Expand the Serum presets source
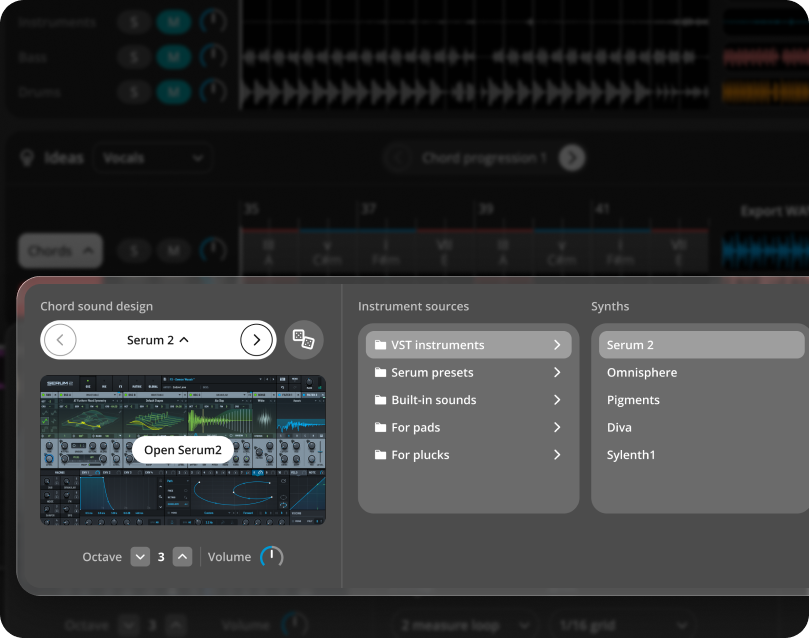809x638 pixels. click(x=468, y=372)
